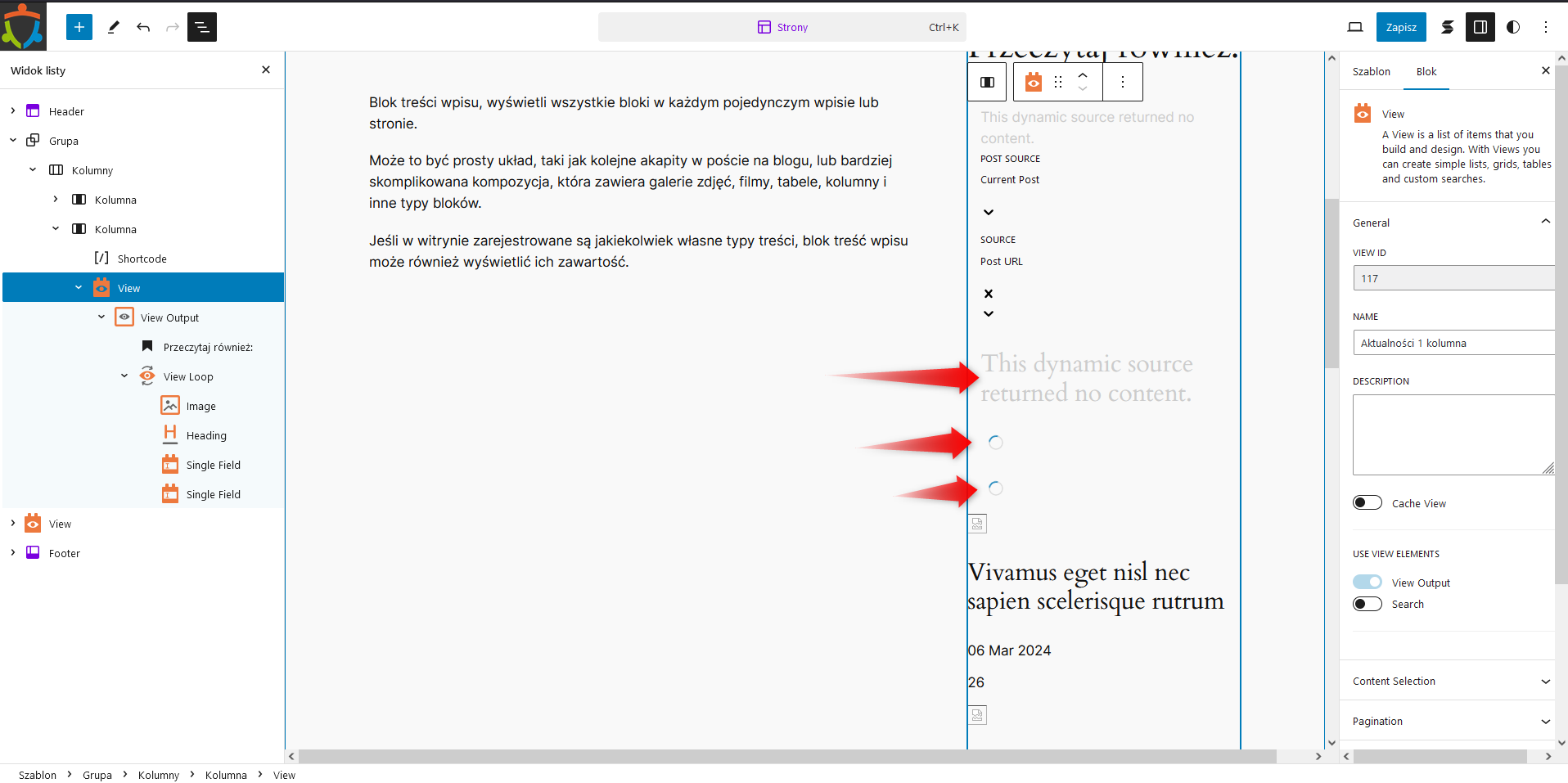
Task: Click the undo arrow icon
Action: point(143,27)
